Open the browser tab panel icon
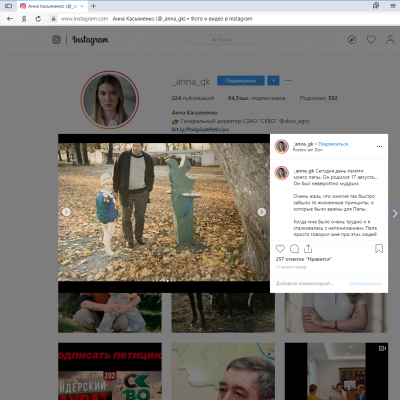Image resolution: width=400 pixels, height=400 pixels. (x=8, y=6)
